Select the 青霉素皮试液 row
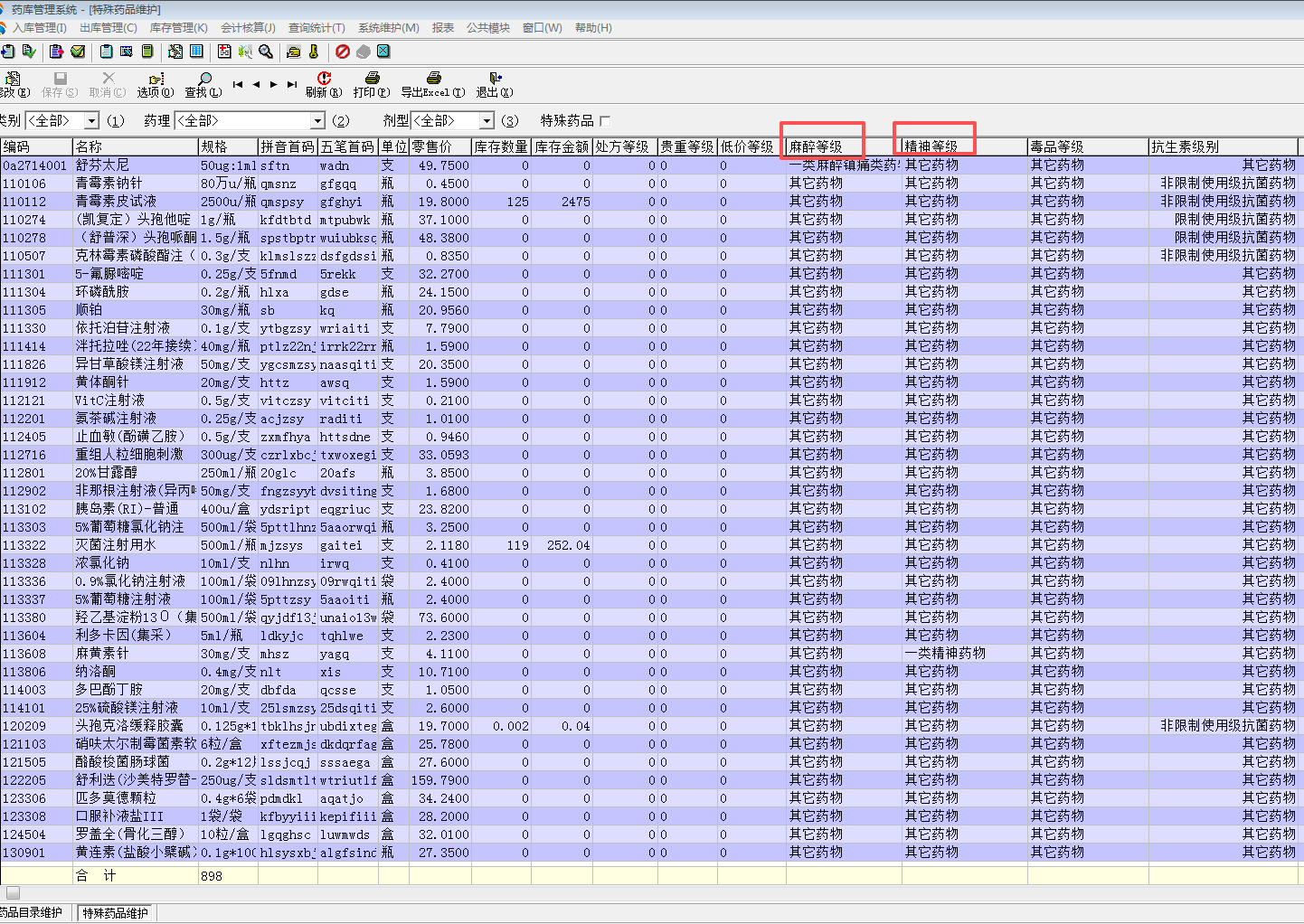The width and height of the screenshot is (1304, 924). 116,202
